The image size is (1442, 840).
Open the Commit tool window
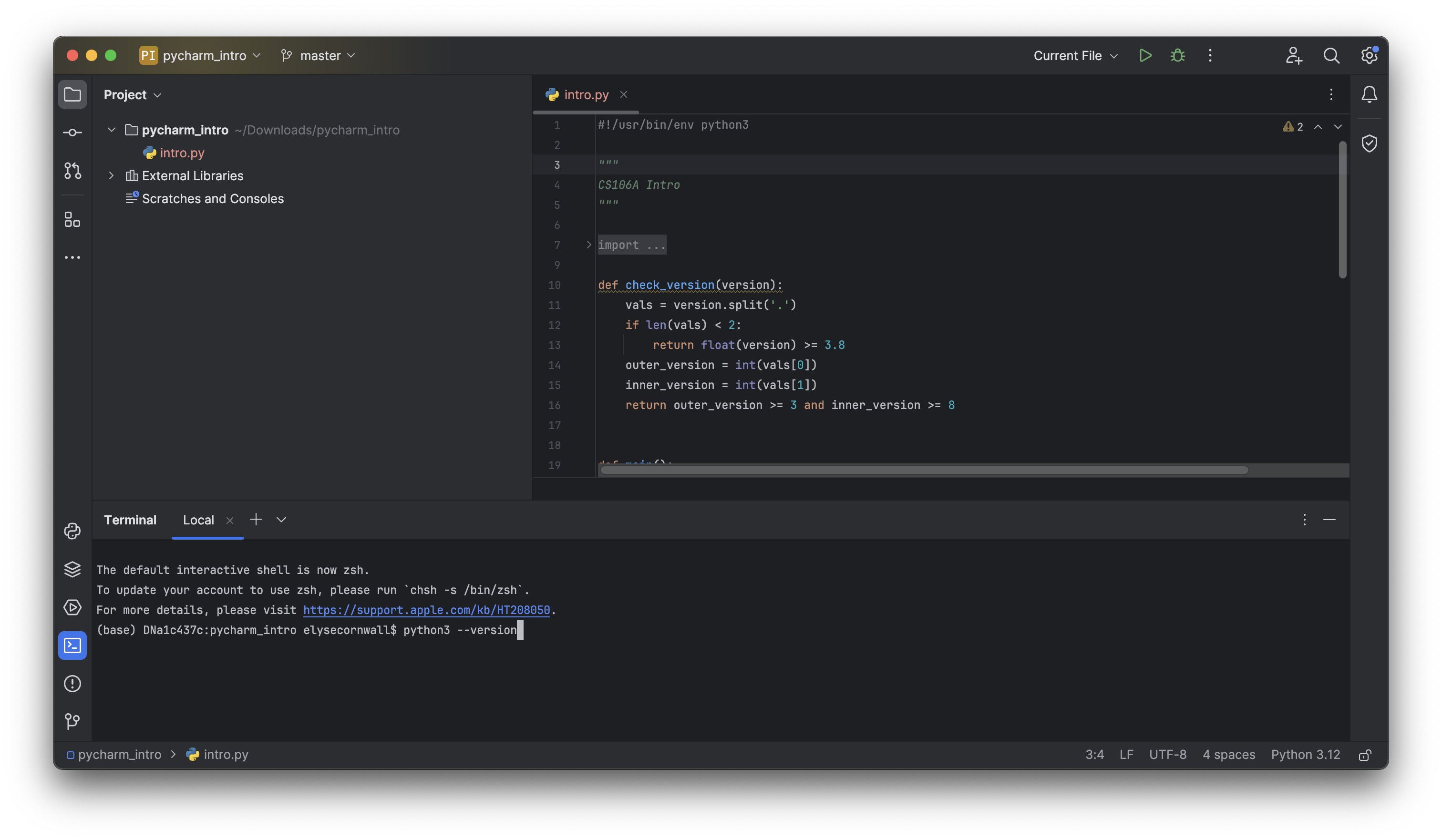click(x=72, y=132)
